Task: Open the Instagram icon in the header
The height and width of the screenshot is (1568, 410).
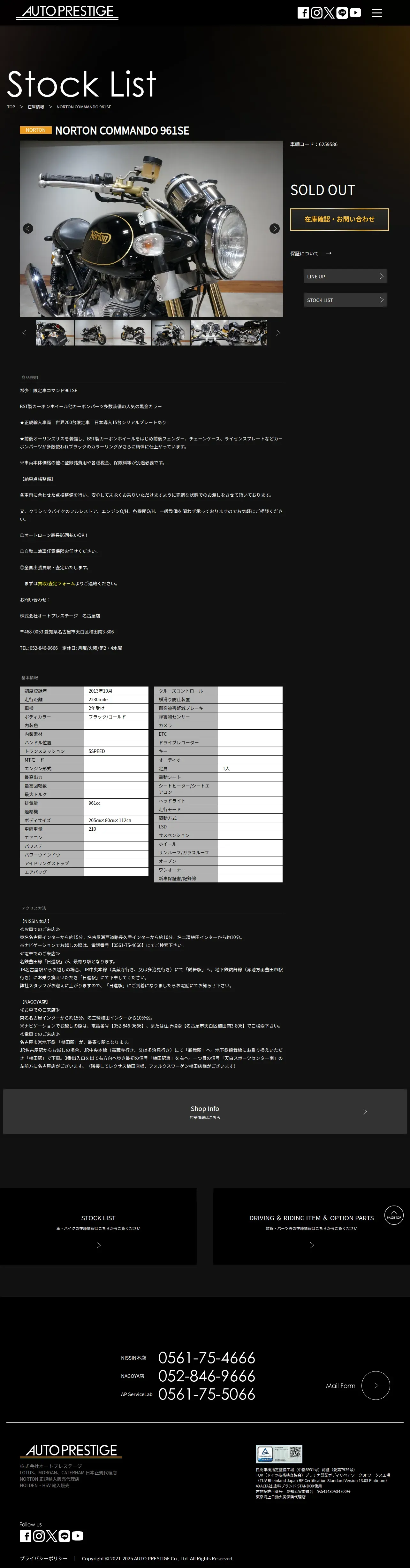Action: 316,13
